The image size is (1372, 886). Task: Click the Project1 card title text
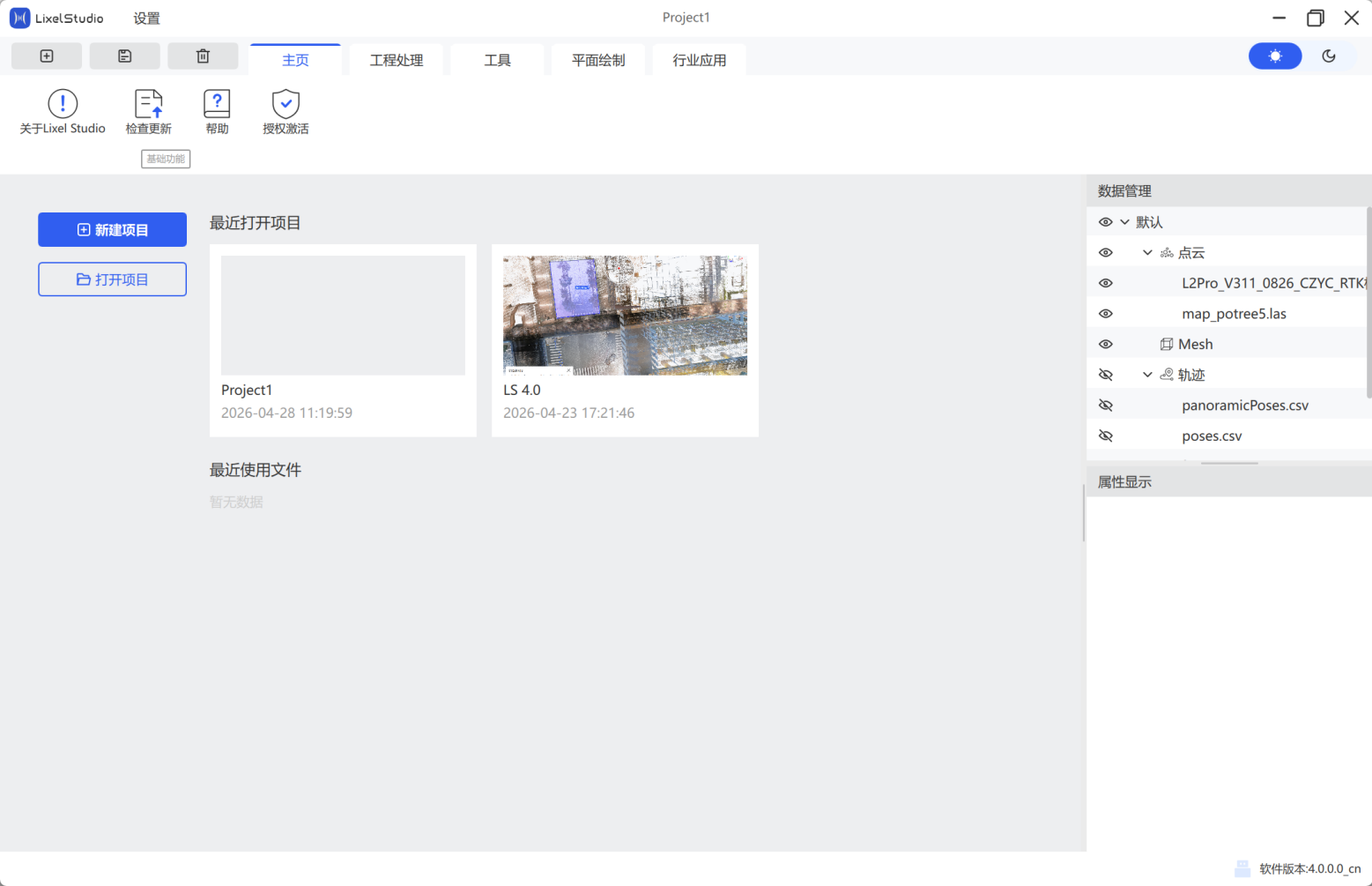pos(247,391)
